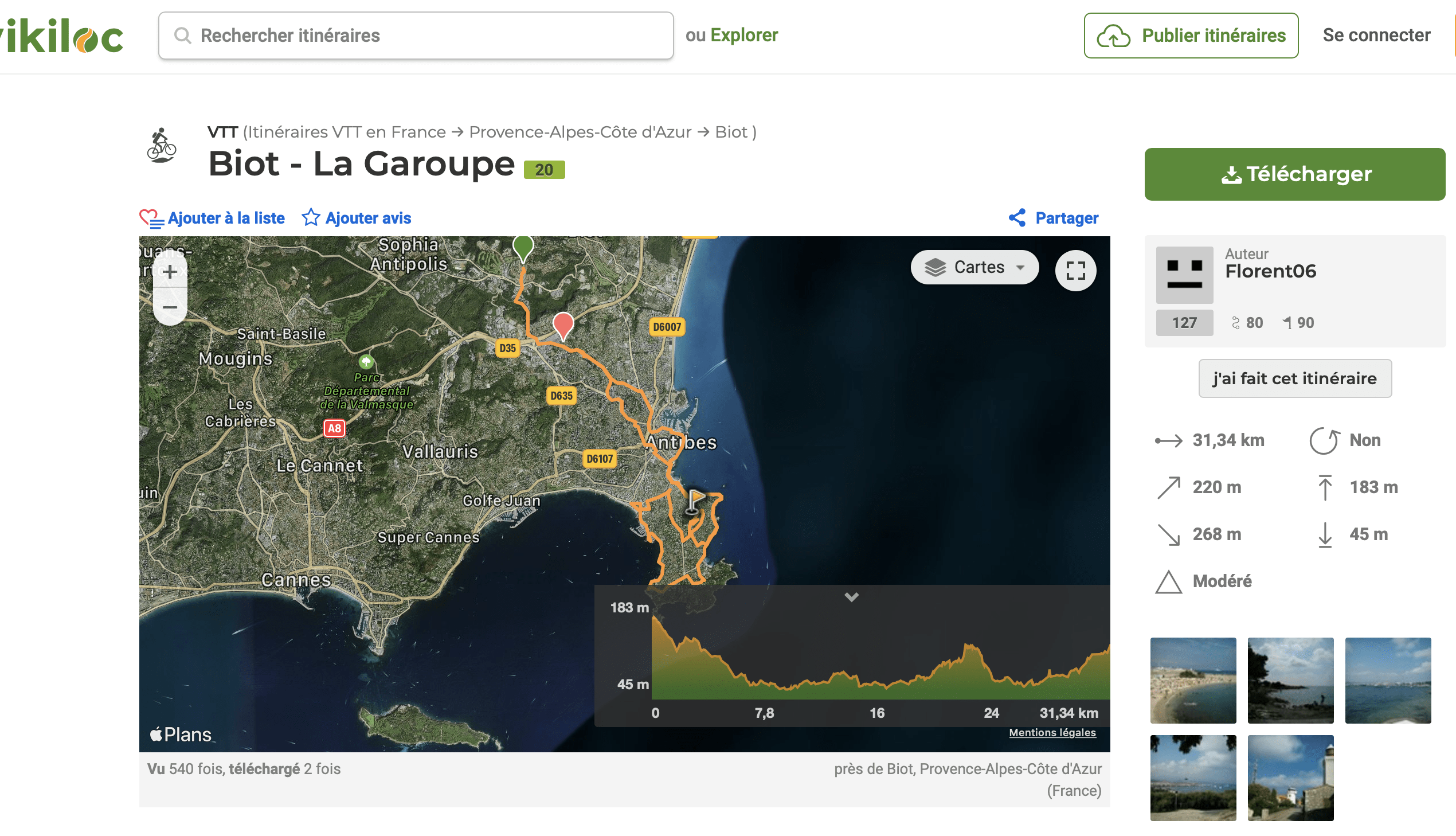Click the map zoom in plus button
The height and width of the screenshot is (836, 1456).
click(x=170, y=272)
